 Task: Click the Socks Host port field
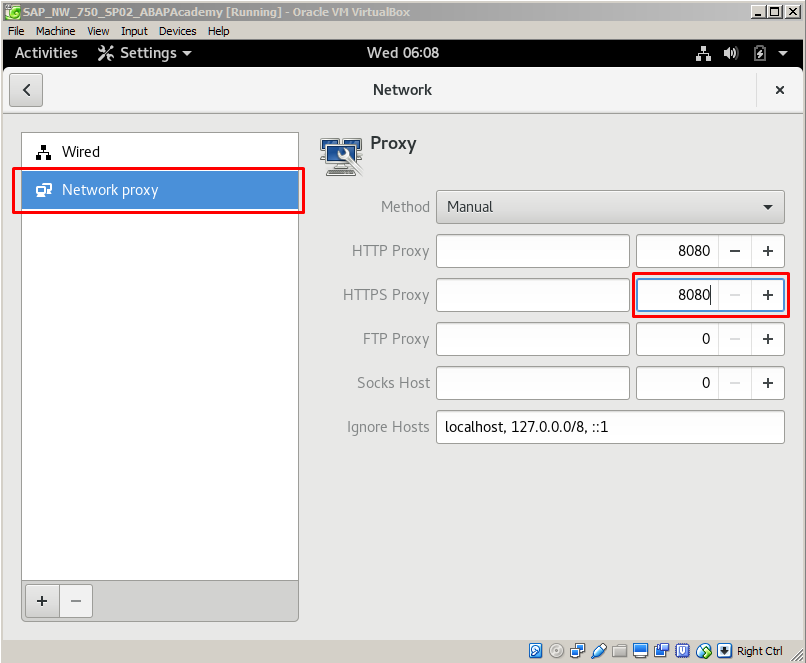[677, 383]
